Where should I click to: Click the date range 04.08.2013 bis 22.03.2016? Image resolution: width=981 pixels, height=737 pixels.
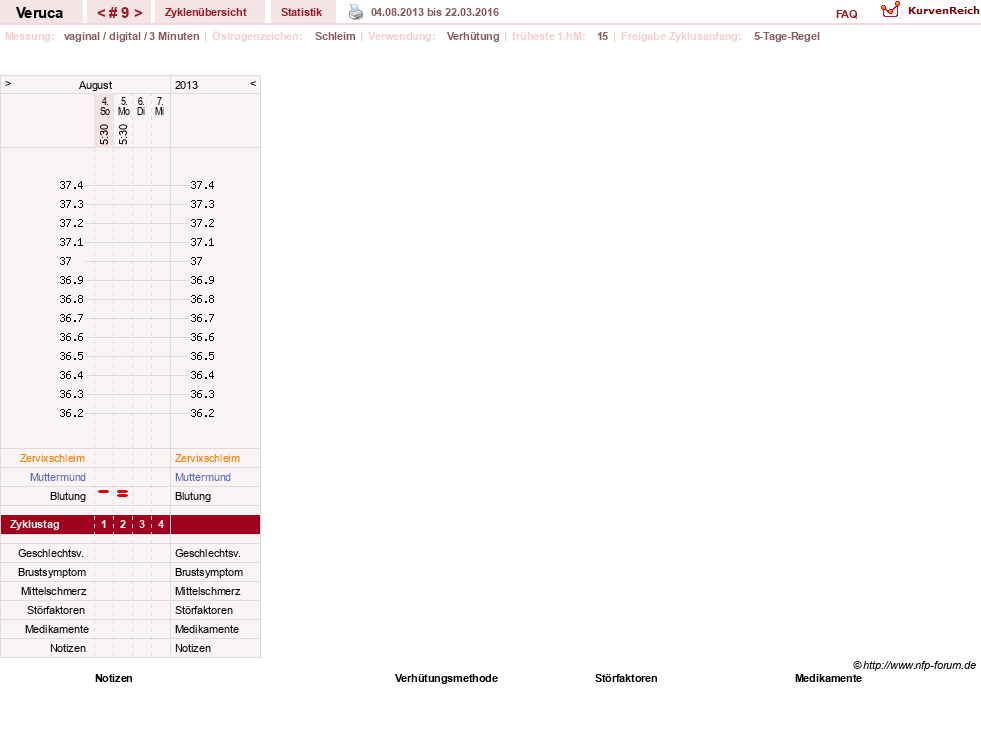[x=435, y=12]
